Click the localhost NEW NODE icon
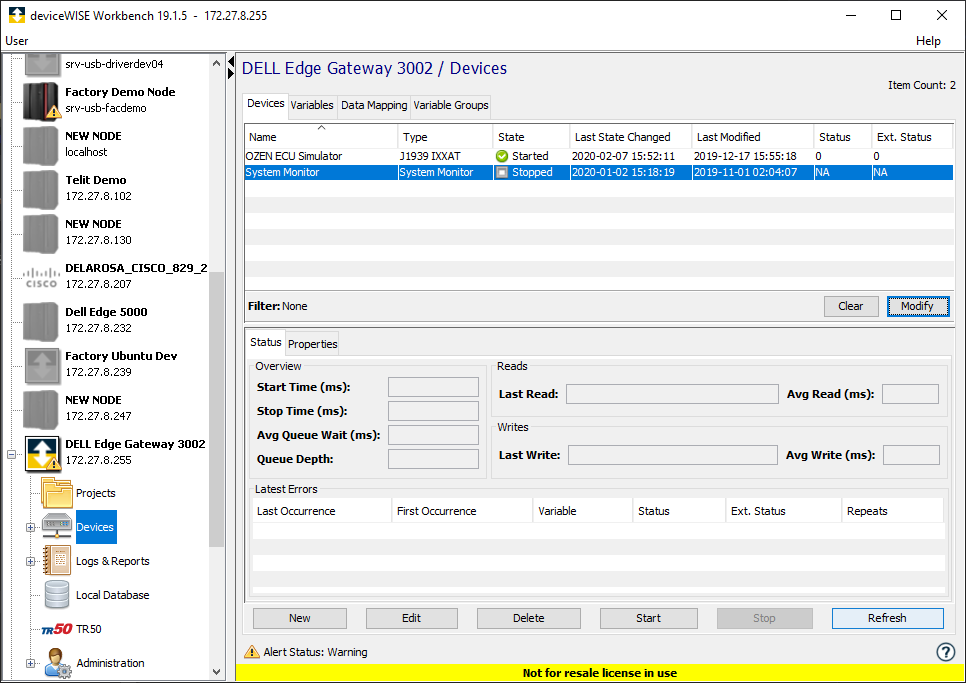Image resolution: width=966 pixels, height=683 pixels. [41, 145]
